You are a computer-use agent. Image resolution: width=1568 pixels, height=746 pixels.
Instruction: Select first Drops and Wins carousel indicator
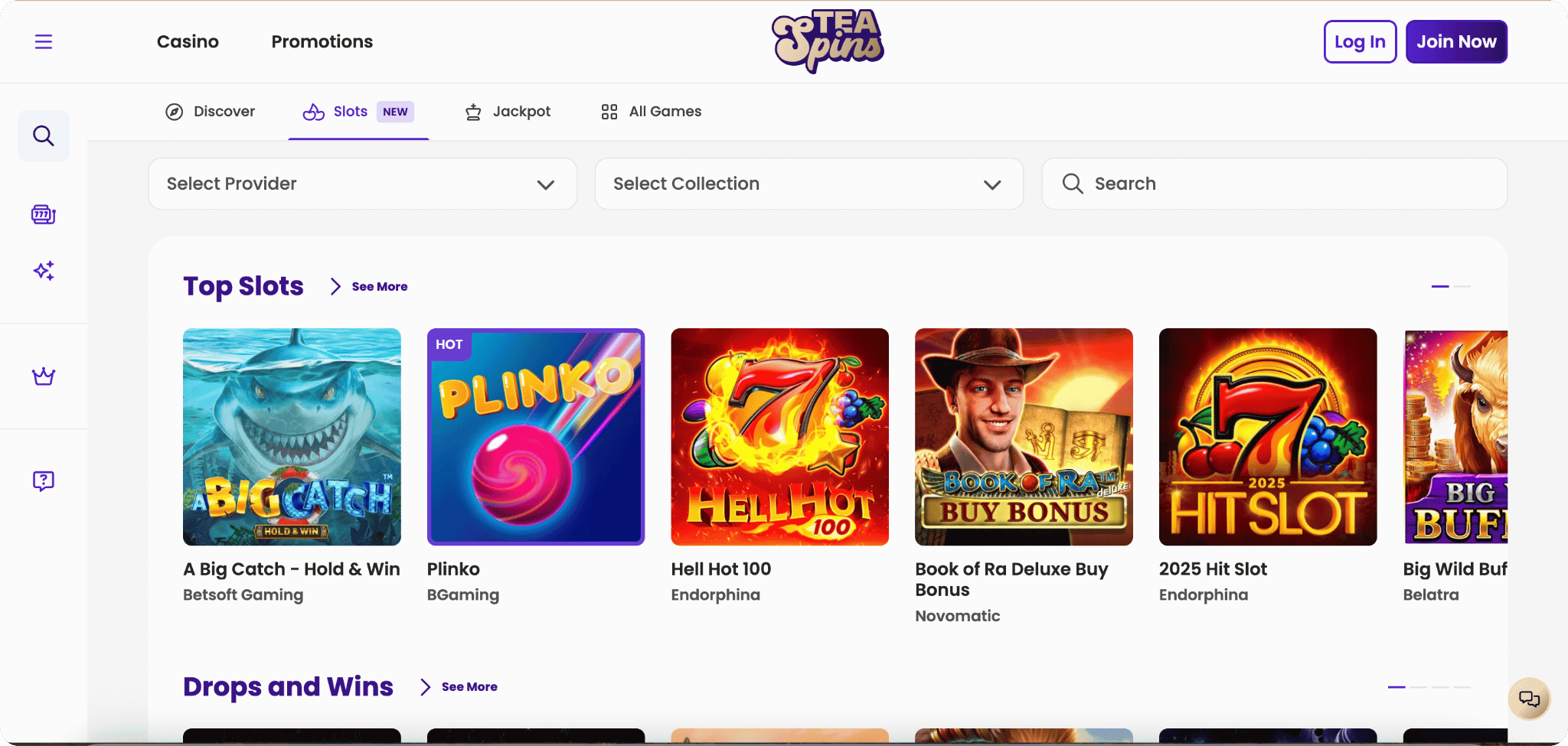click(x=1396, y=687)
